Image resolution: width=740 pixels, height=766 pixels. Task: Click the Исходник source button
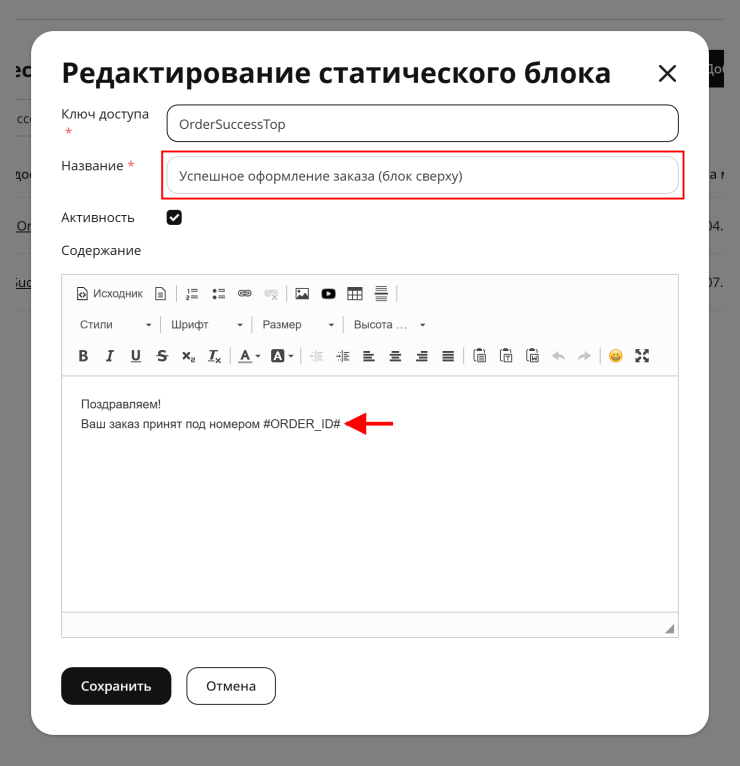click(110, 294)
